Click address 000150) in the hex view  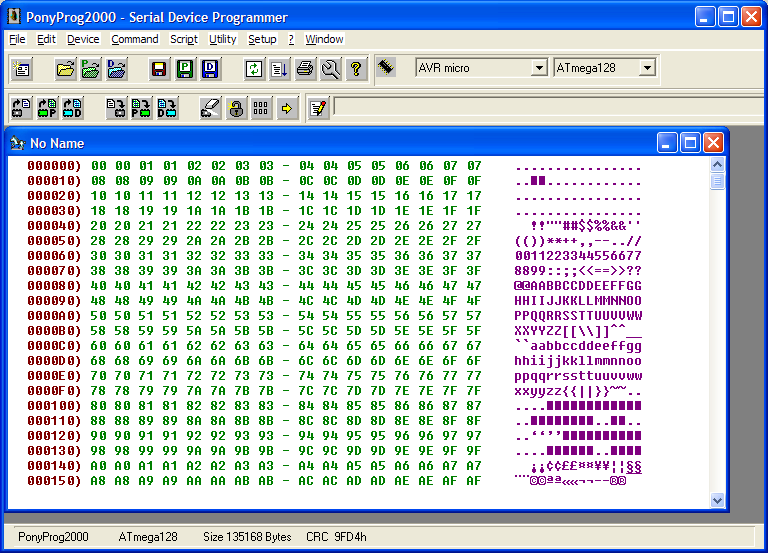coord(54,481)
